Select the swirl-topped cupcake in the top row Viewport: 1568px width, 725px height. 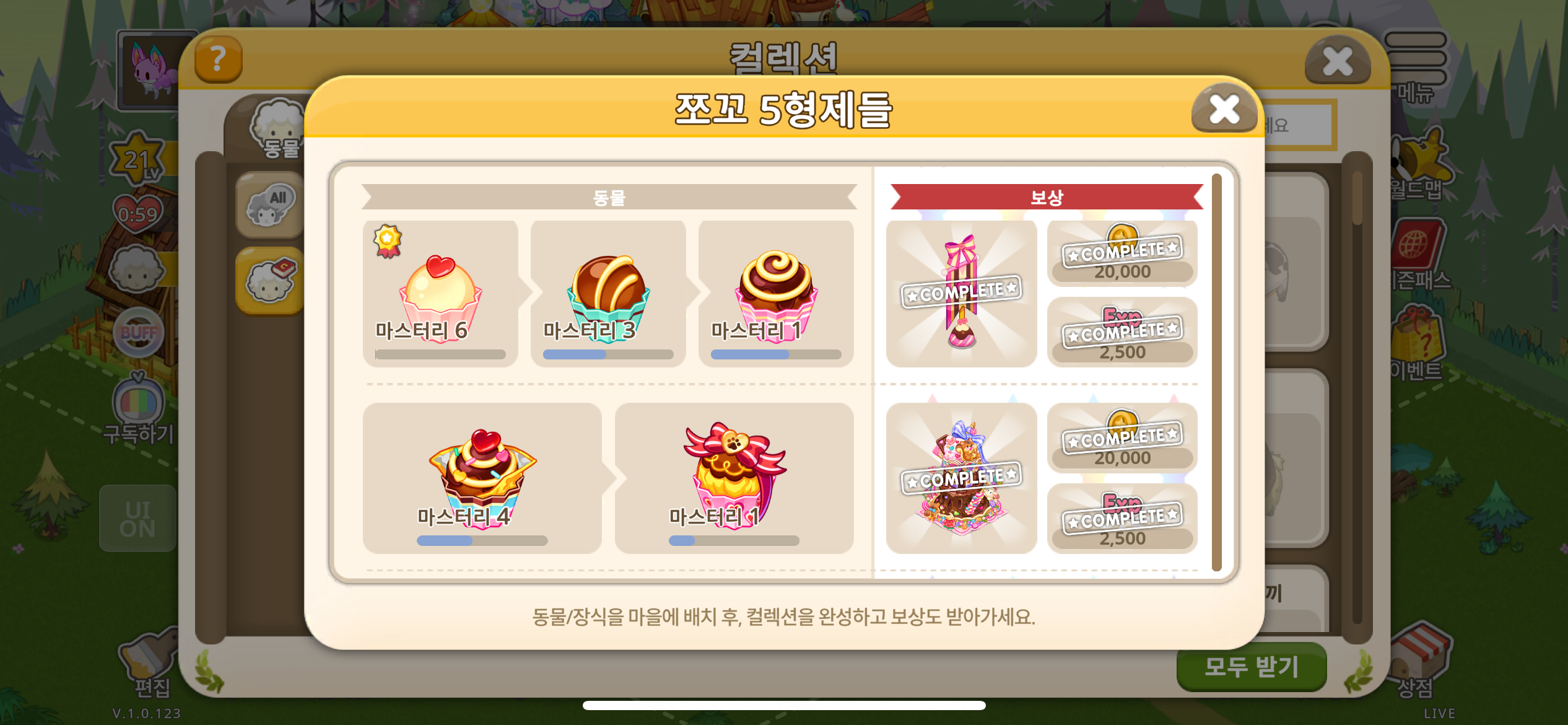pos(776,293)
